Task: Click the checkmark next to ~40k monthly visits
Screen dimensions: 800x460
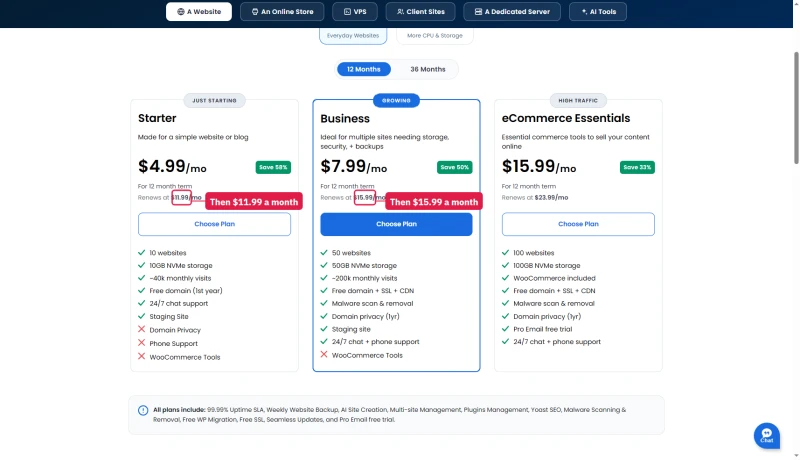Action: 141,278
